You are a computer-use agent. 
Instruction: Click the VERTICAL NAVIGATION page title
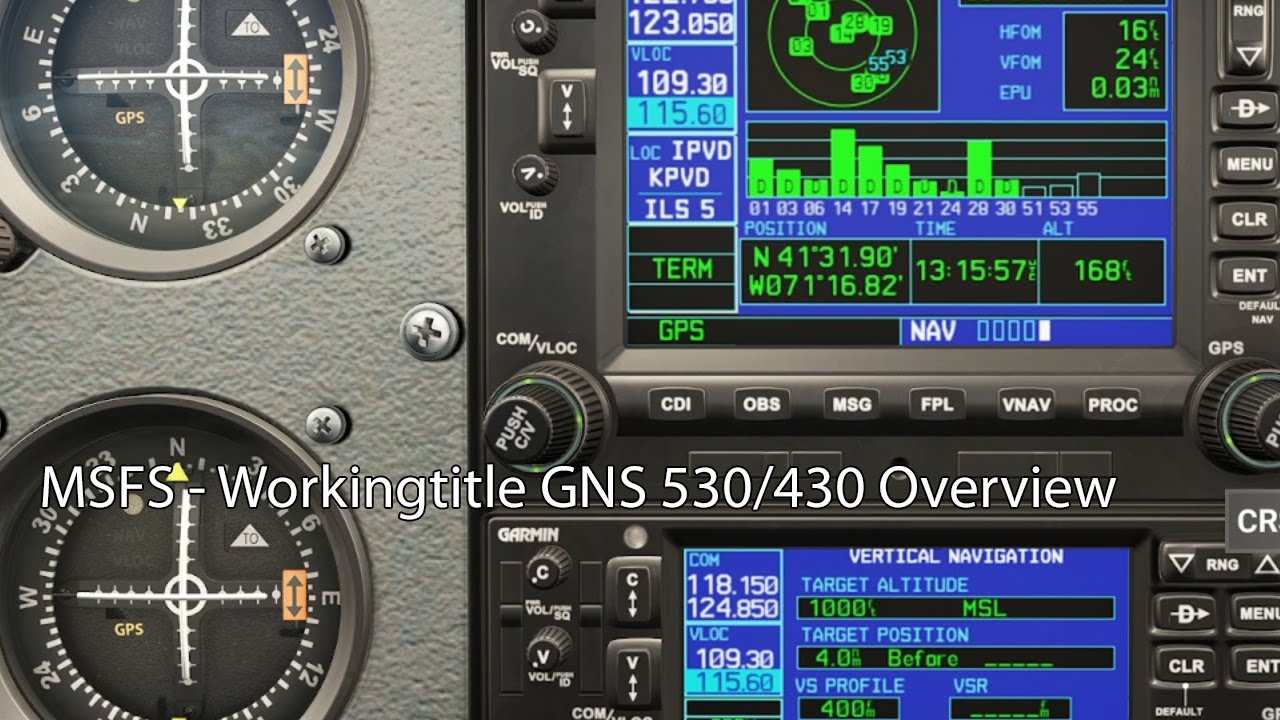[x=956, y=556]
